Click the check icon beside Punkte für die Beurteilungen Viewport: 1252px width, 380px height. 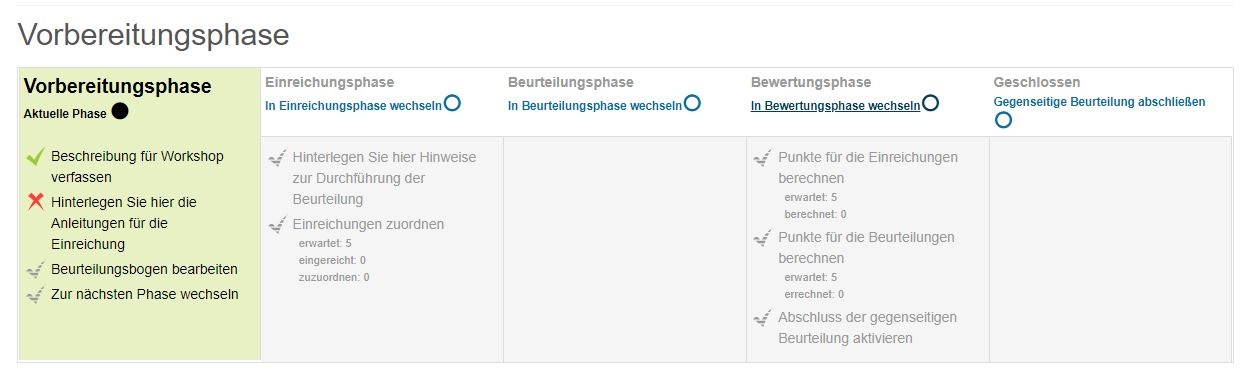(x=763, y=238)
